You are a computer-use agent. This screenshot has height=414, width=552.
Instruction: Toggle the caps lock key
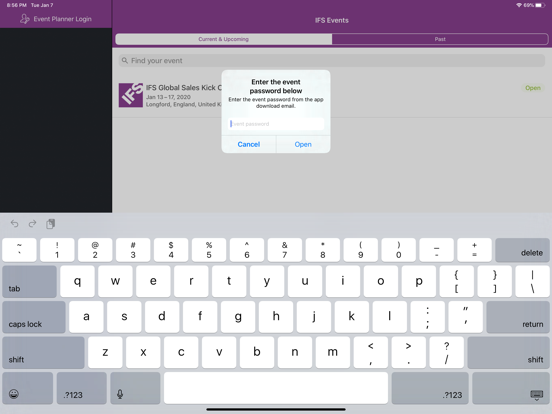coord(34,317)
